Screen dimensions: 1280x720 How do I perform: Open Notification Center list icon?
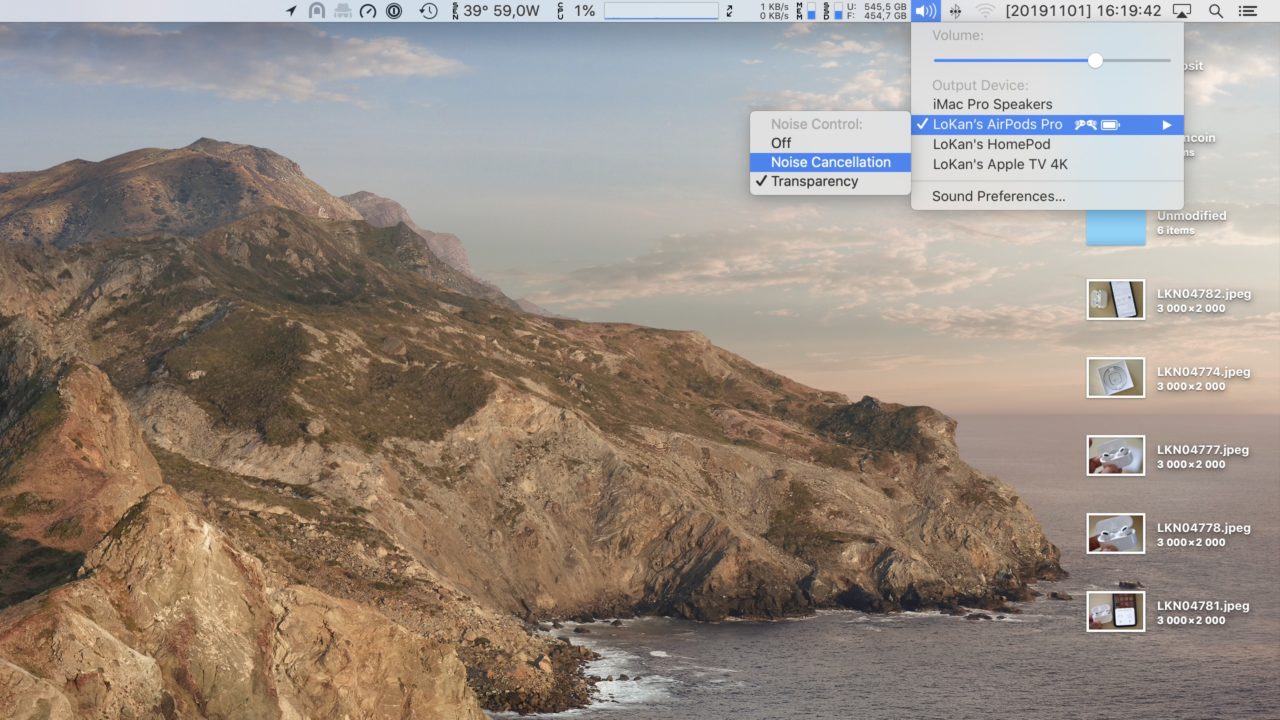coord(1247,11)
